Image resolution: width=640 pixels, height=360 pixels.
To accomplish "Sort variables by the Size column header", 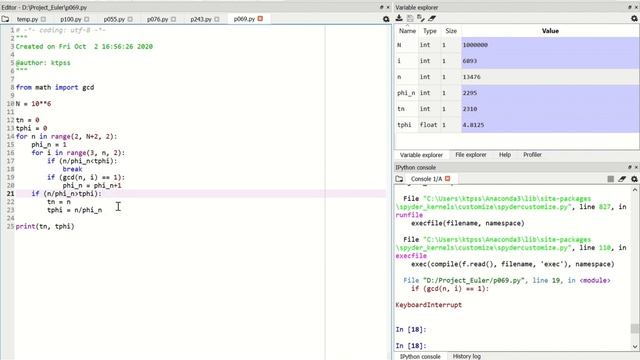I will point(451,31).
